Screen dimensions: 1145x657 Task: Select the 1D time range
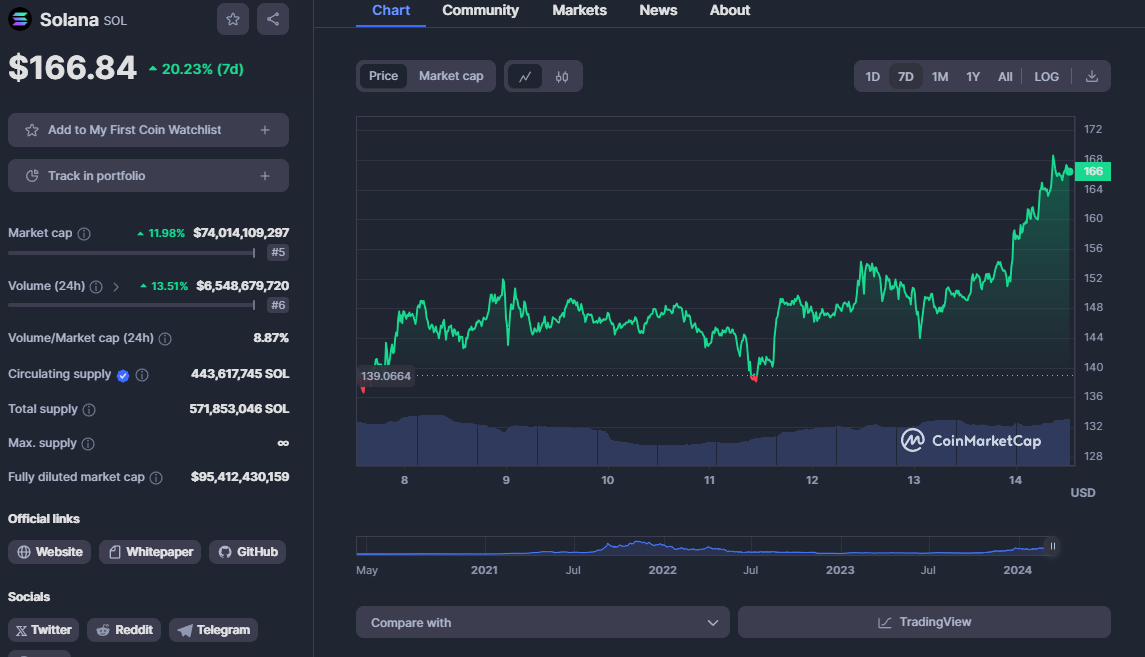872,77
